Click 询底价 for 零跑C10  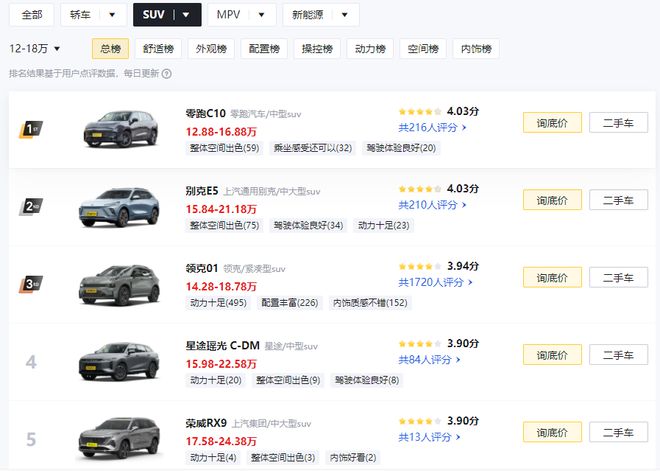(552, 123)
